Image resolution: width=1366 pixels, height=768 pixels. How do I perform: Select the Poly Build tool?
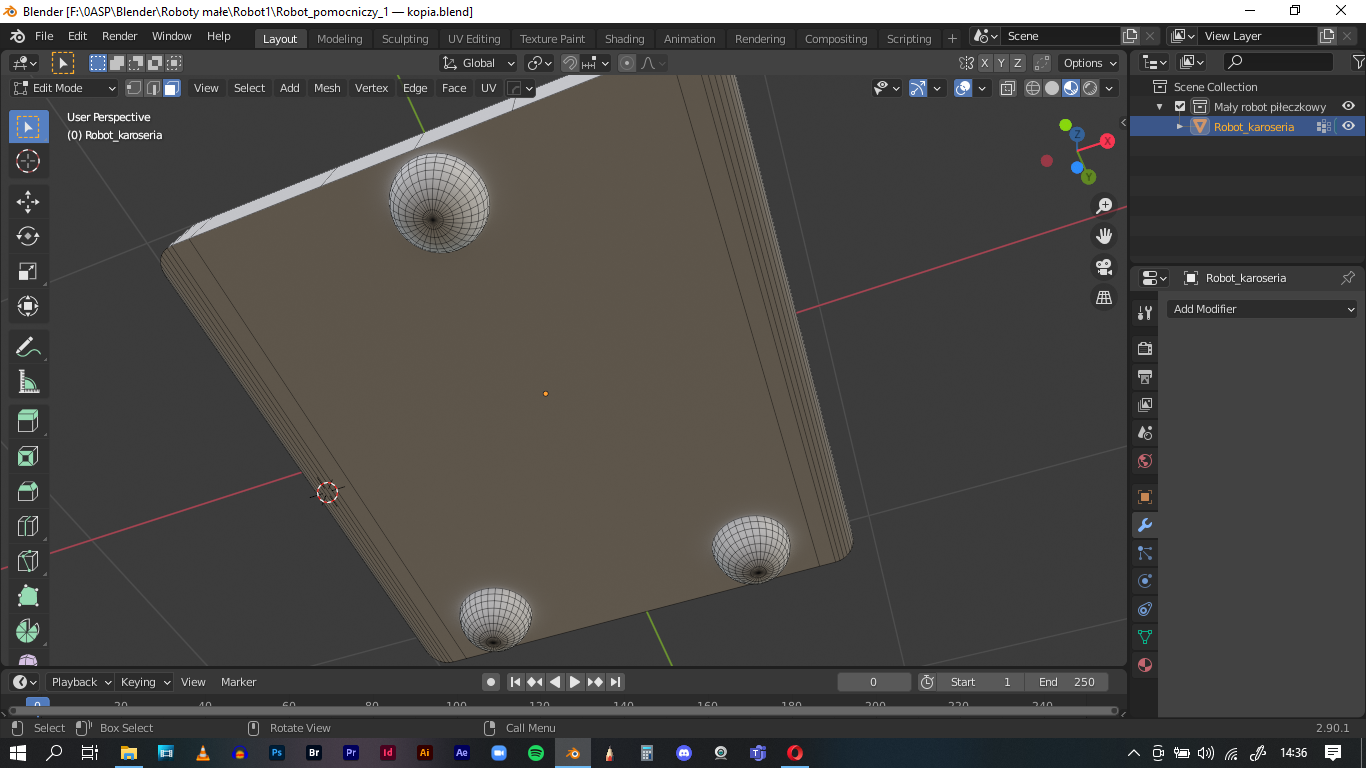(28, 596)
